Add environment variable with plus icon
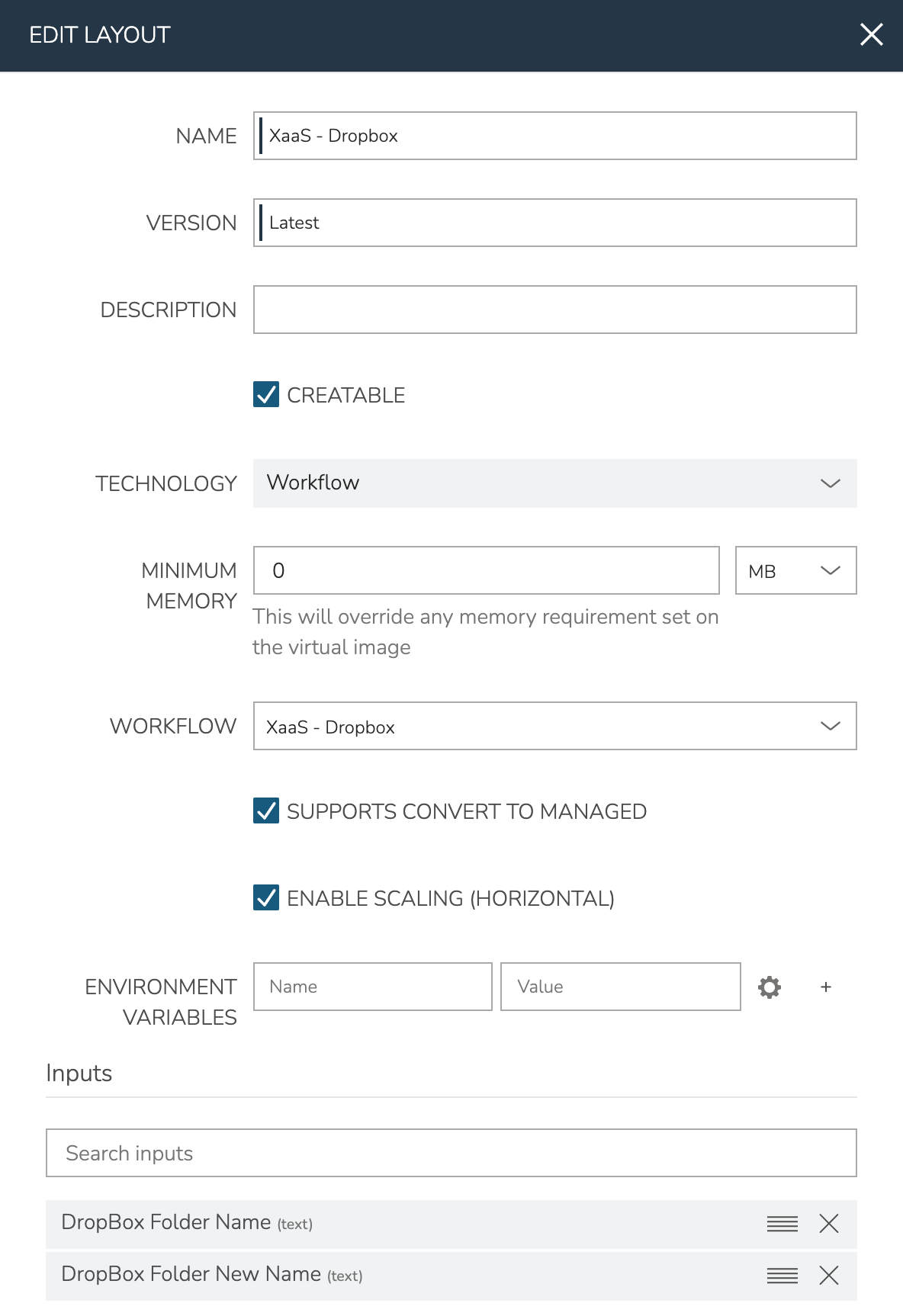 click(x=826, y=987)
